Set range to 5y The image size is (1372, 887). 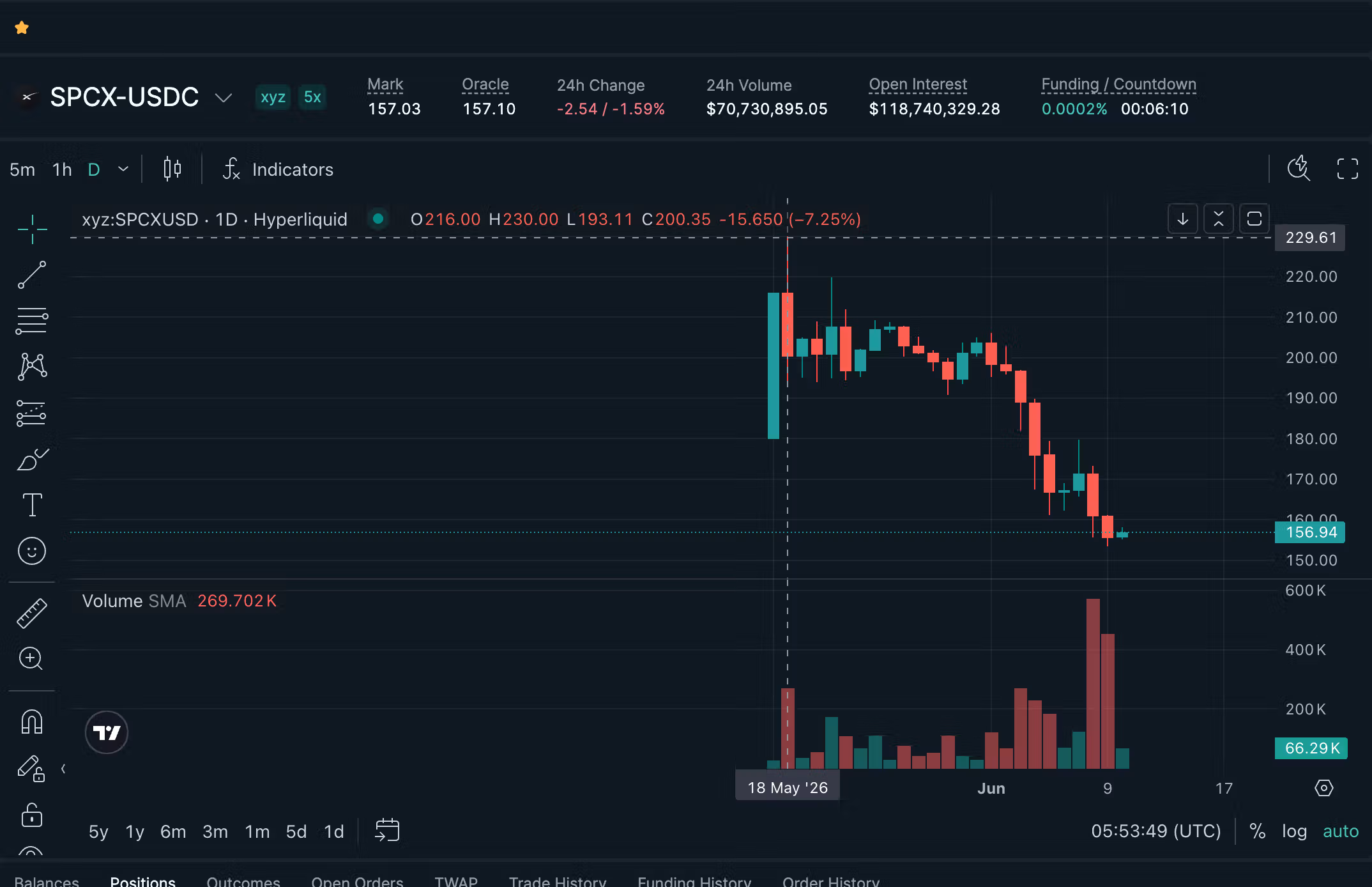click(x=98, y=831)
